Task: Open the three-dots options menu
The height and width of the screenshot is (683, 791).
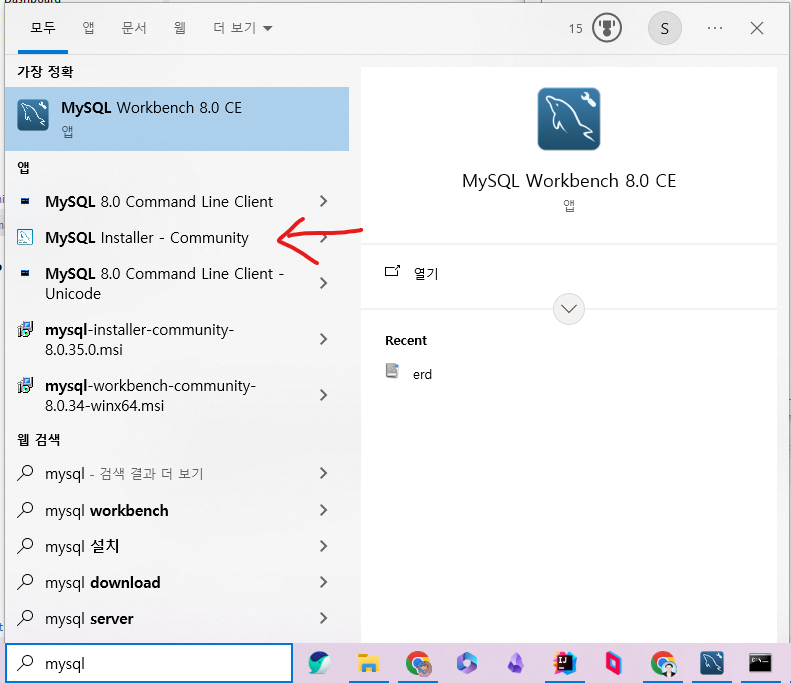Action: click(x=714, y=28)
